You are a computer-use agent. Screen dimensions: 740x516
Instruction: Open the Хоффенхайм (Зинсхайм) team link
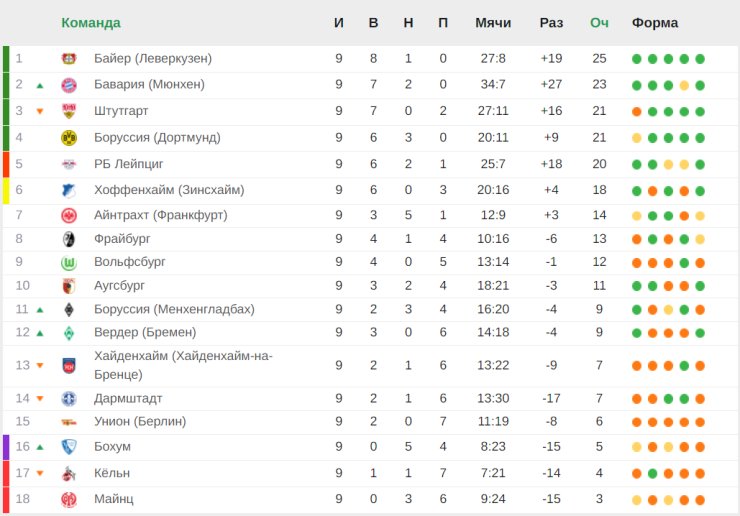pyautogui.click(x=169, y=190)
